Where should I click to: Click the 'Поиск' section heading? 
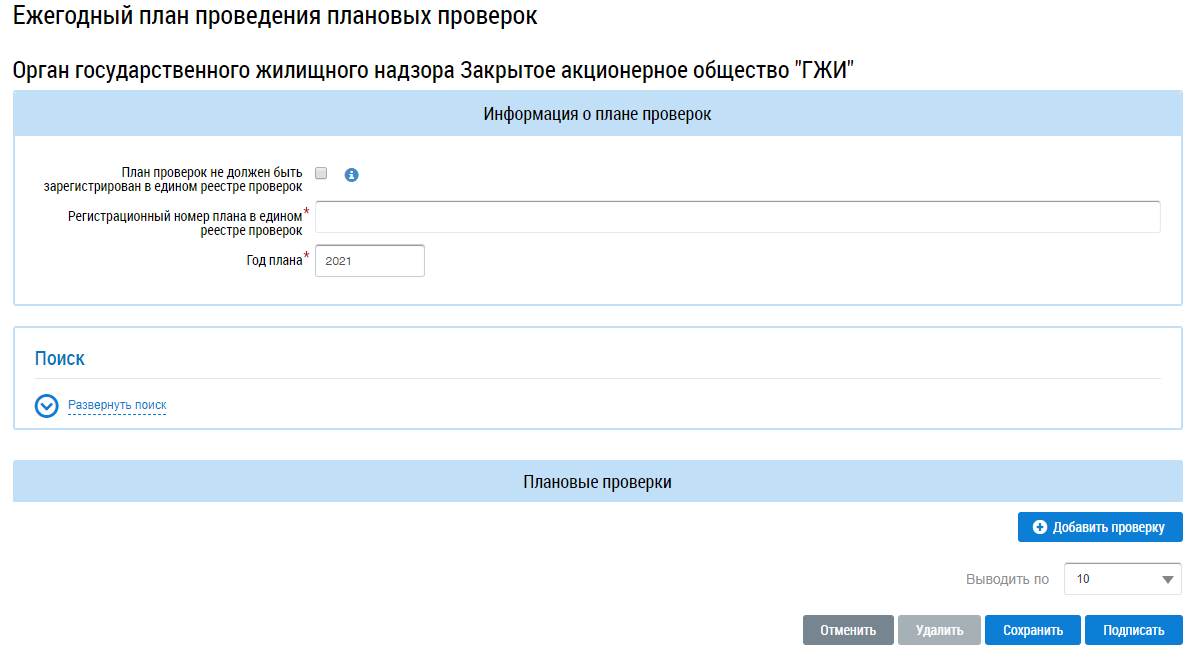point(60,358)
